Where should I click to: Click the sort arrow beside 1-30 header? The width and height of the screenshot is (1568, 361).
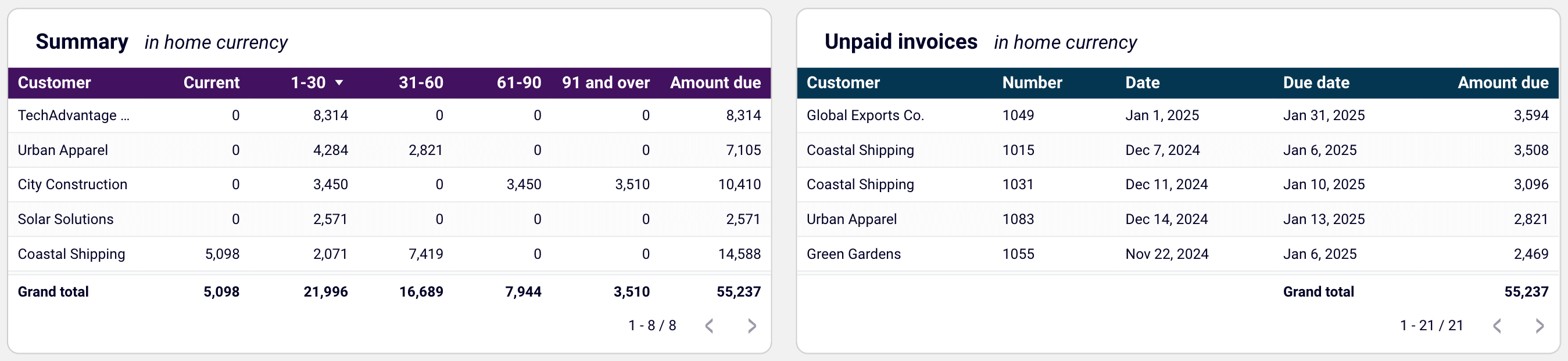coord(339,82)
